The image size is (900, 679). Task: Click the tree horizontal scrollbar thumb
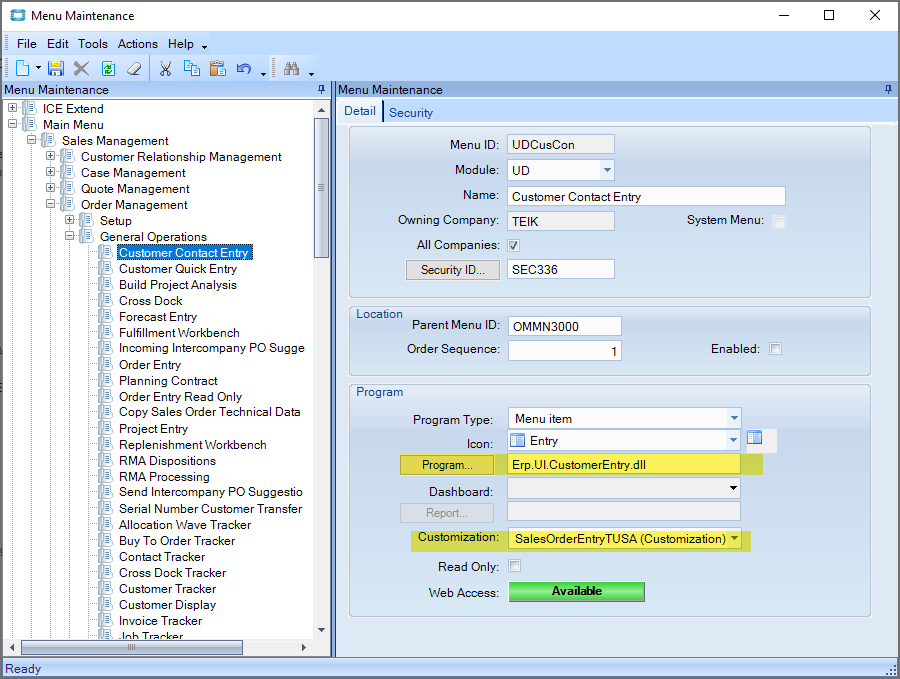point(131,647)
